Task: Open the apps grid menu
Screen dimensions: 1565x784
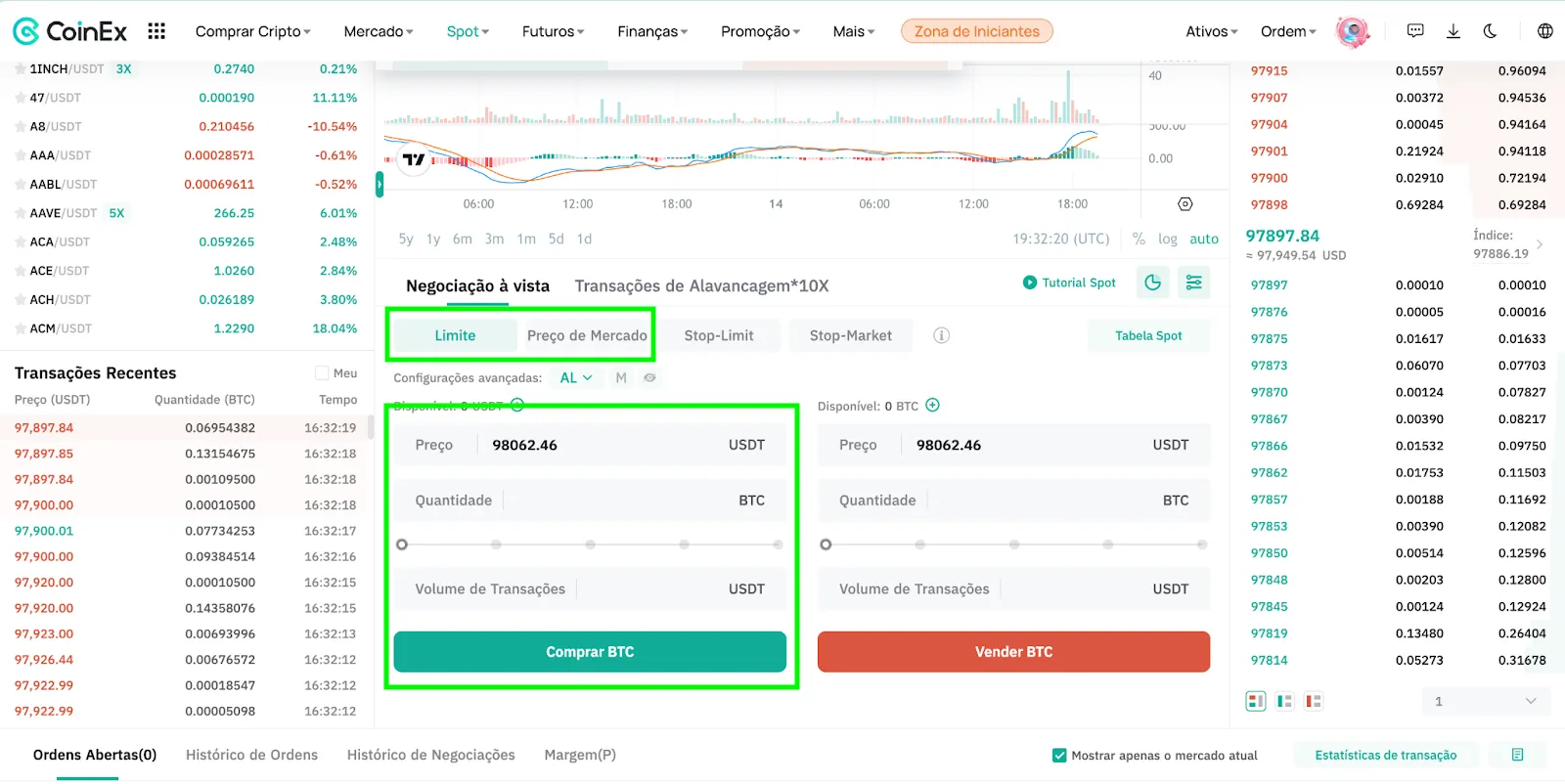Action: point(156,31)
